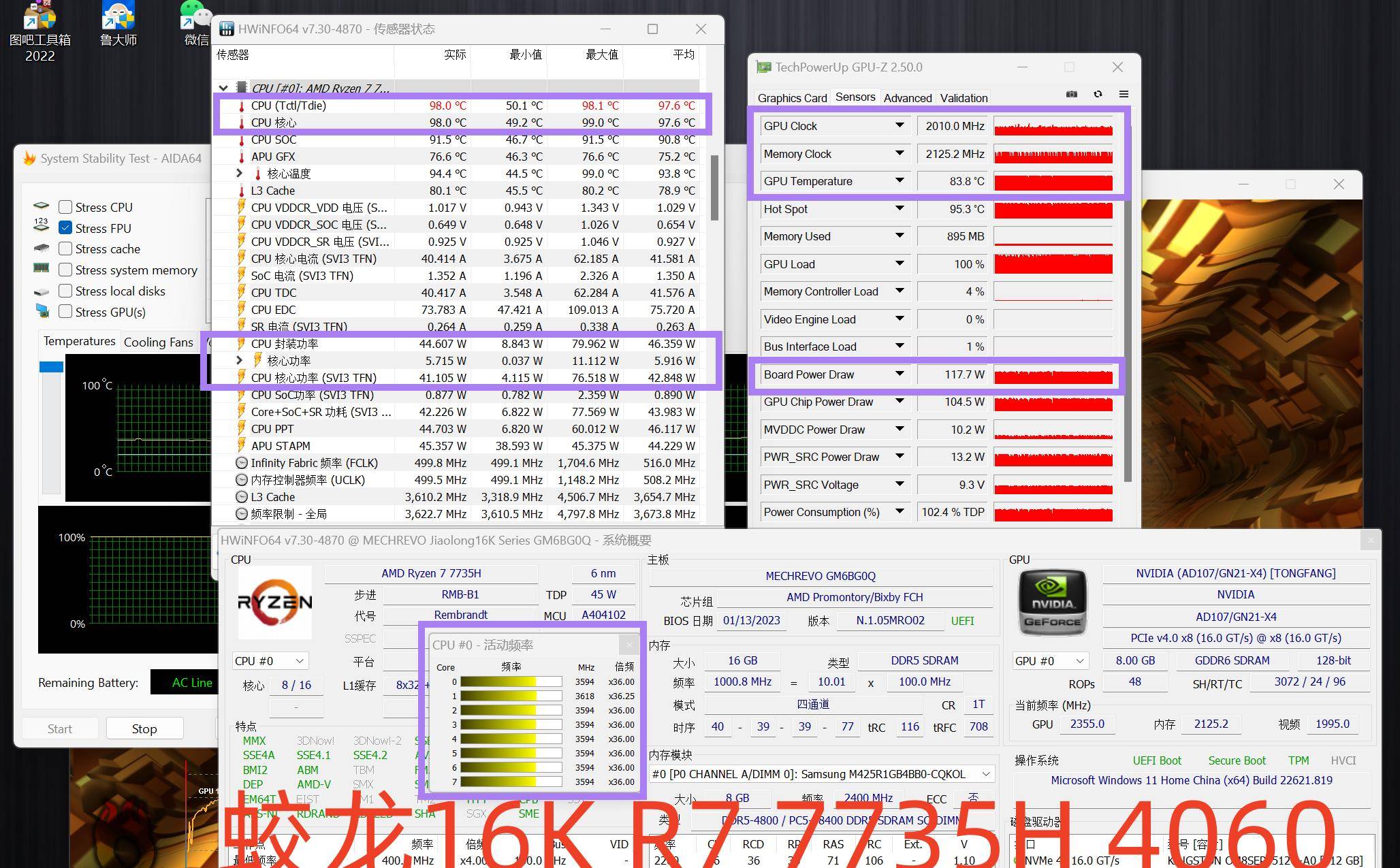Click the thermometer icon beside APU GFX
Screen dimensions: 1400x868
pos(241,157)
